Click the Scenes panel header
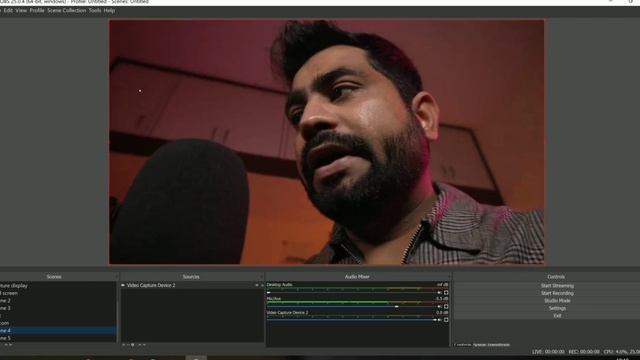 click(x=54, y=277)
